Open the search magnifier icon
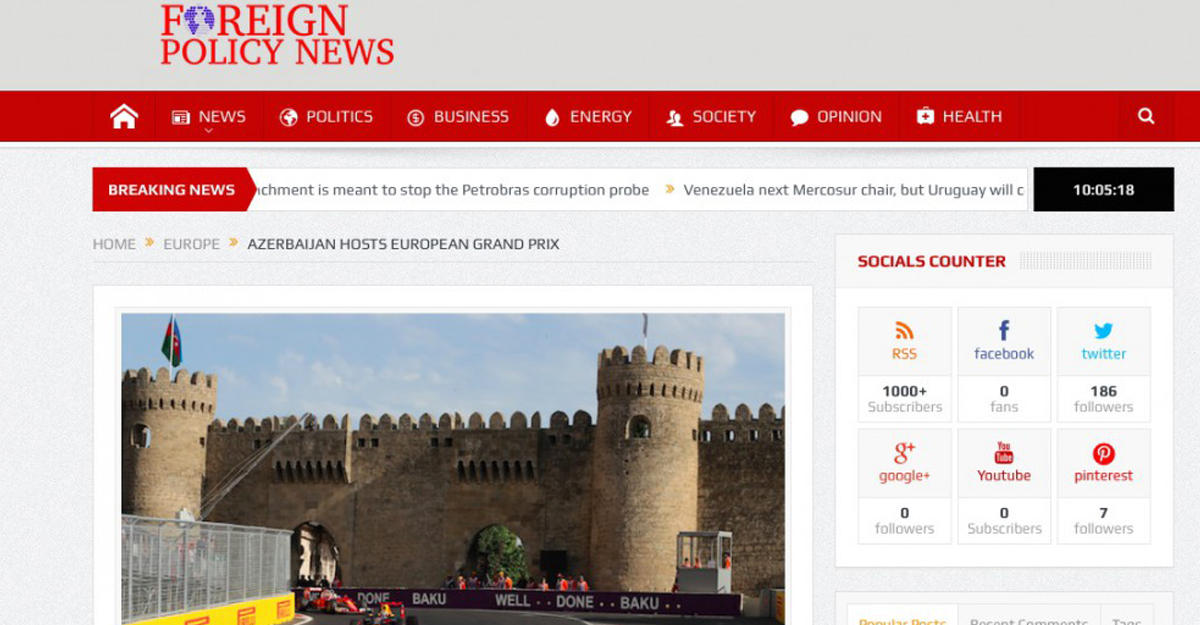 [1146, 117]
